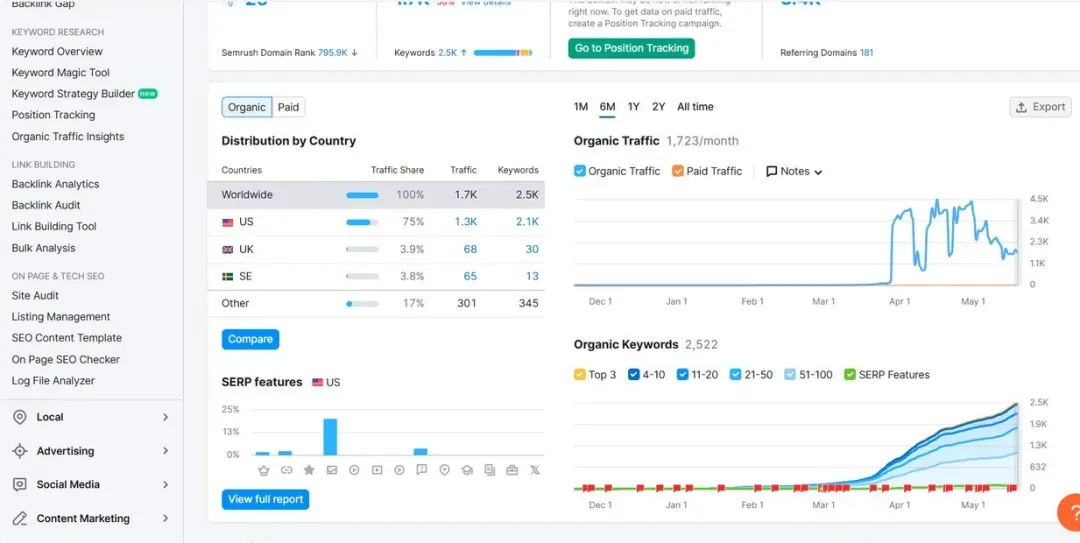This screenshot has height=543, width=1080.
Task: Click the Local location pin sidebar icon
Action: pyautogui.click(x=20, y=417)
